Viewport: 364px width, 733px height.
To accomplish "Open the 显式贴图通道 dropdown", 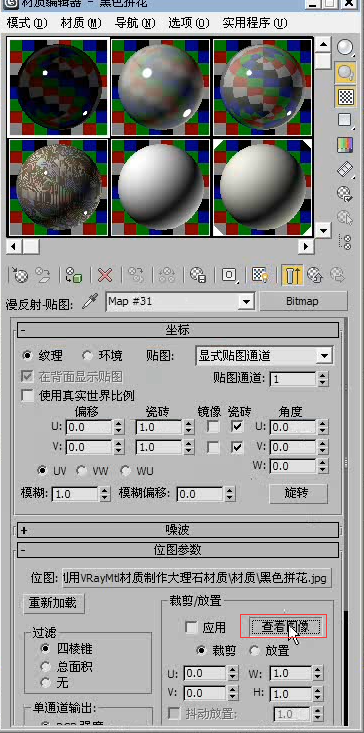I will tap(324, 356).
